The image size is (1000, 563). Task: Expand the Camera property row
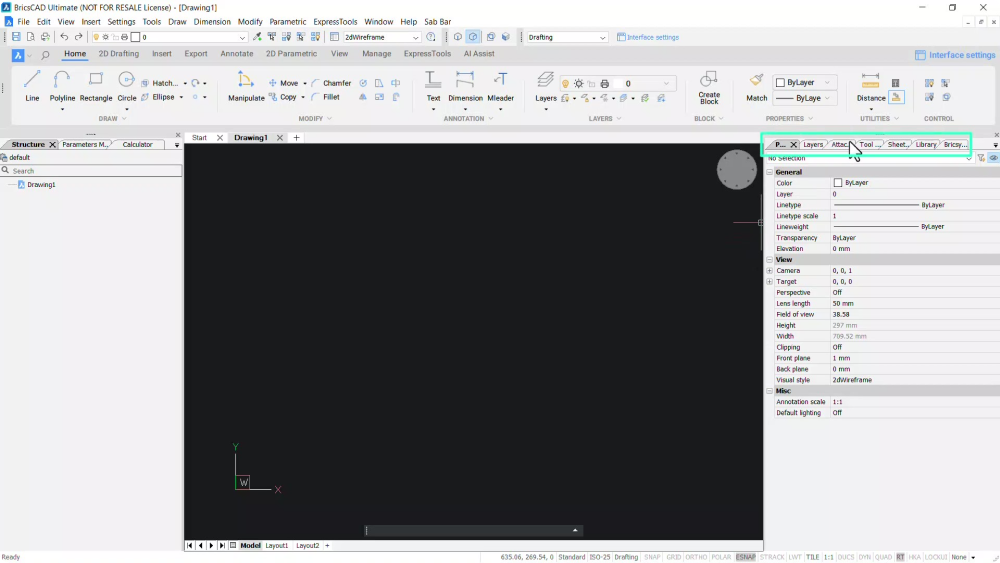770,271
